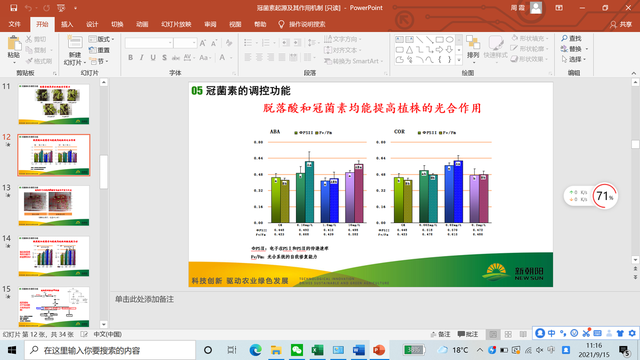Toggle Underline formatting
Image resolution: width=640 pixels, height=360 pixels.
153,58
